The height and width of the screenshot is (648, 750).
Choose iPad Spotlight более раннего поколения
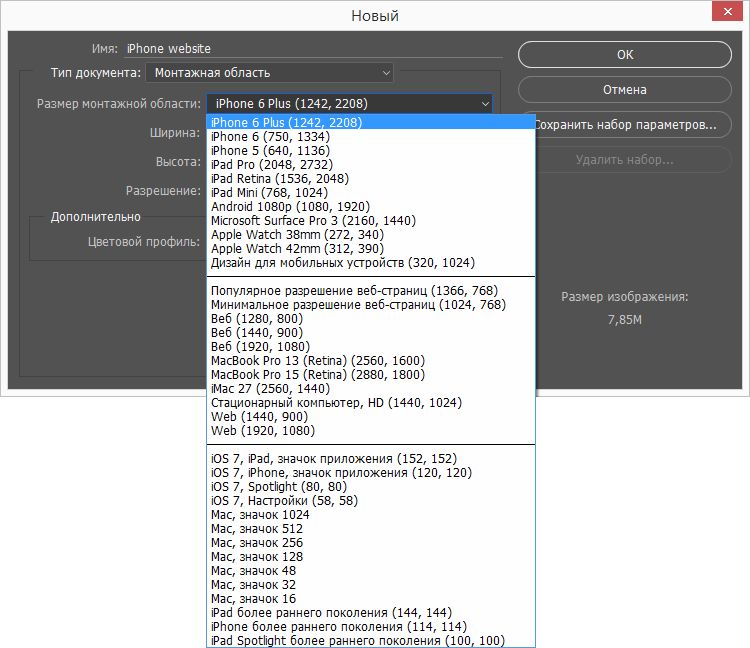[x=371, y=640]
